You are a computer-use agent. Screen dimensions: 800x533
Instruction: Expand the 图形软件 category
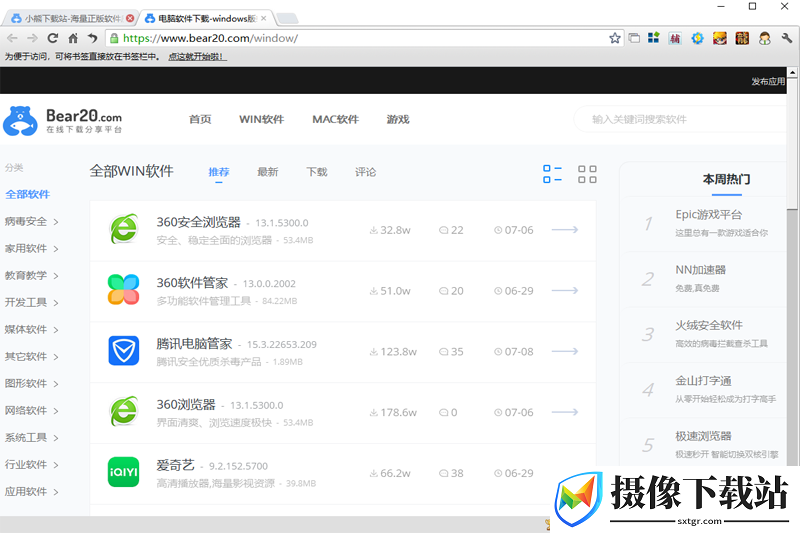32,384
